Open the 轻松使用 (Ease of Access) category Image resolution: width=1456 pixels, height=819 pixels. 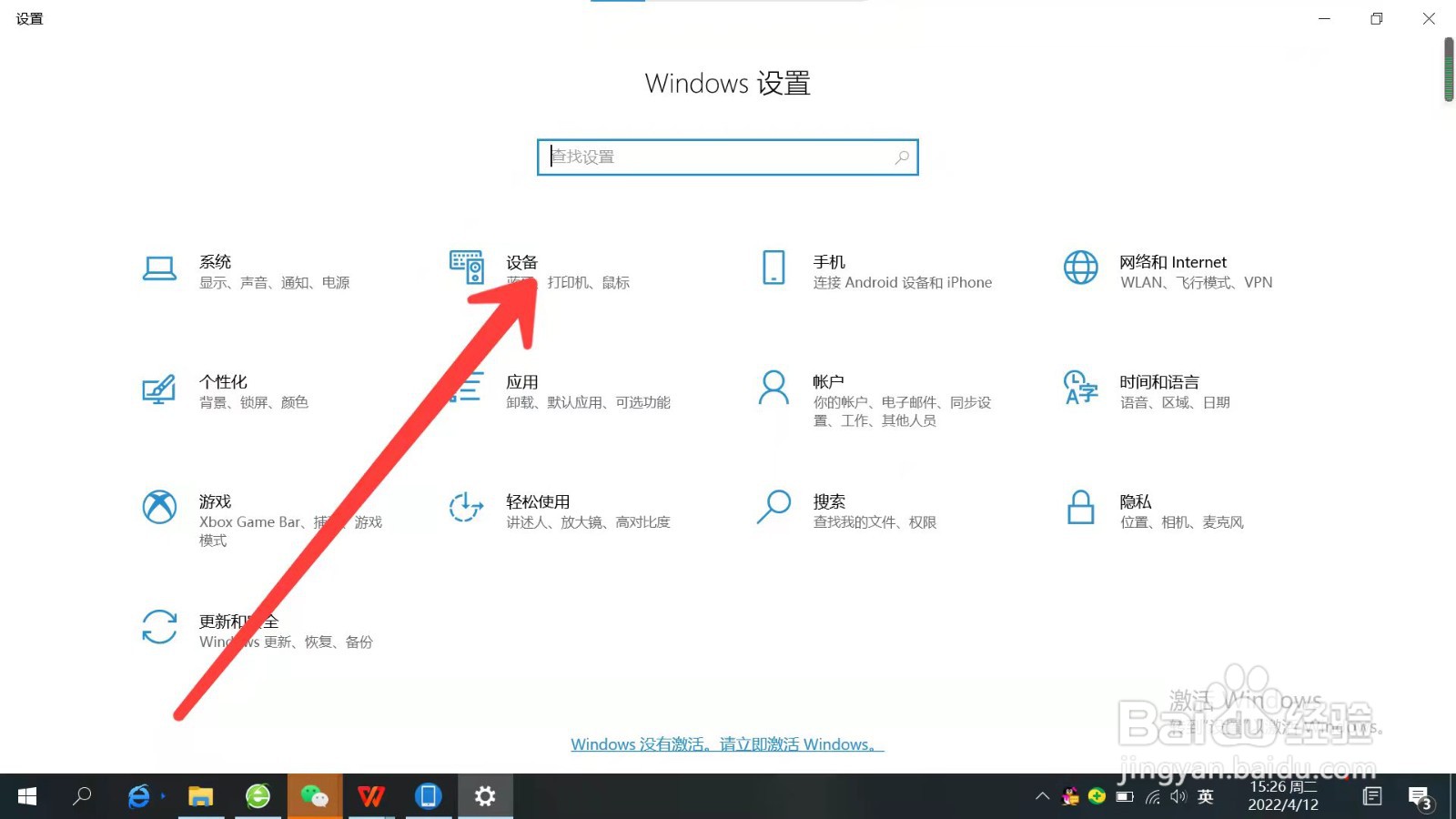pos(560,511)
